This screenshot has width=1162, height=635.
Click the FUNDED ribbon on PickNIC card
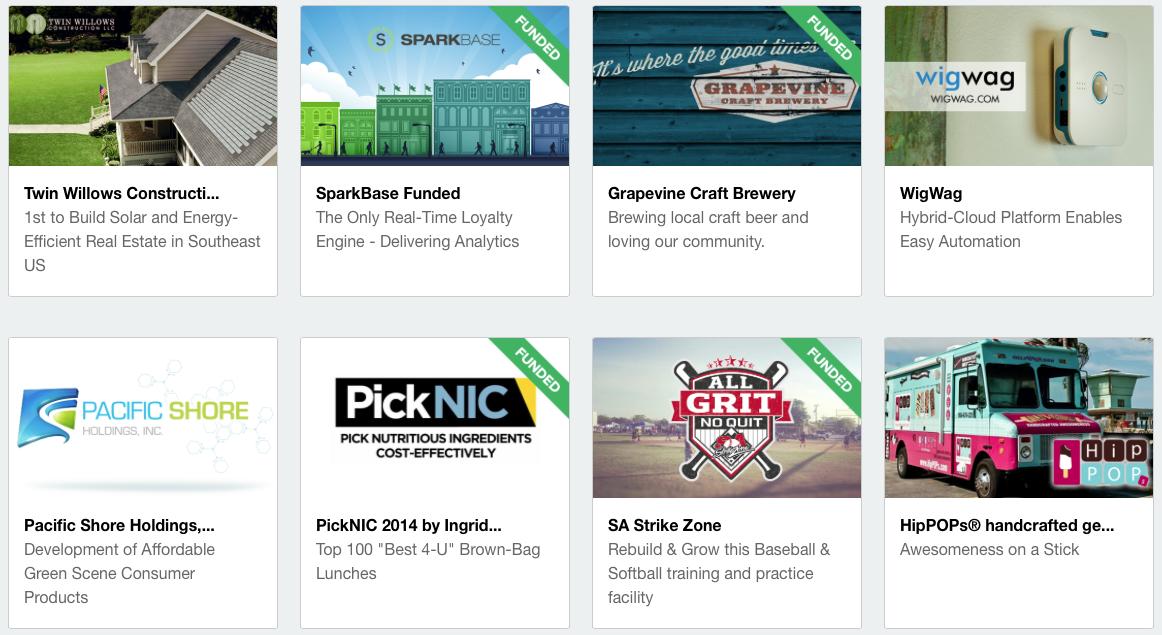pyautogui.click(x=537, y=370)
